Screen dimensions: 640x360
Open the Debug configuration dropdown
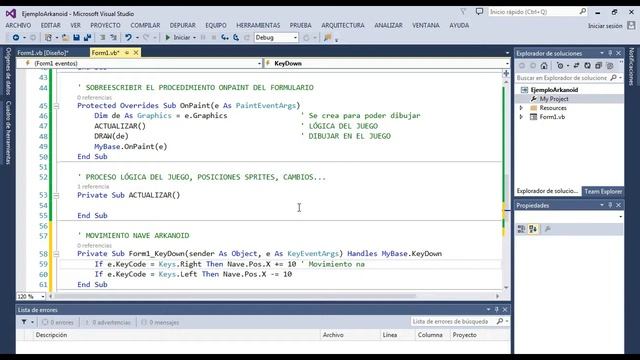click(296, 38)
